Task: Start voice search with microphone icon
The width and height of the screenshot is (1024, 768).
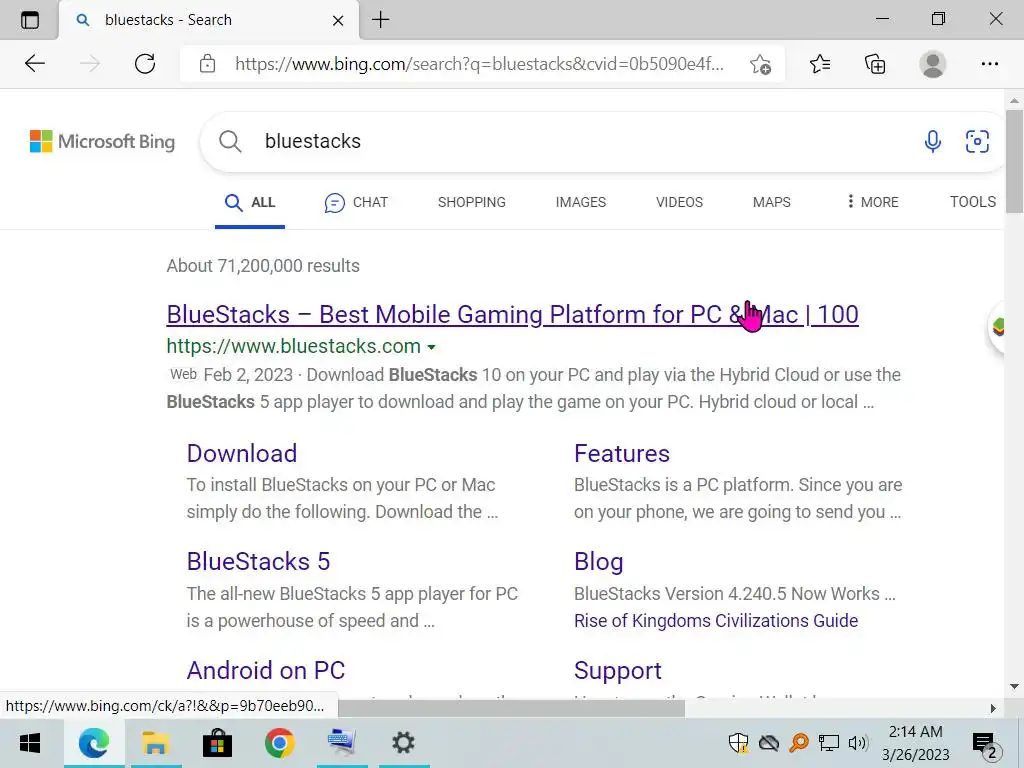Action: tap(933, 141)
